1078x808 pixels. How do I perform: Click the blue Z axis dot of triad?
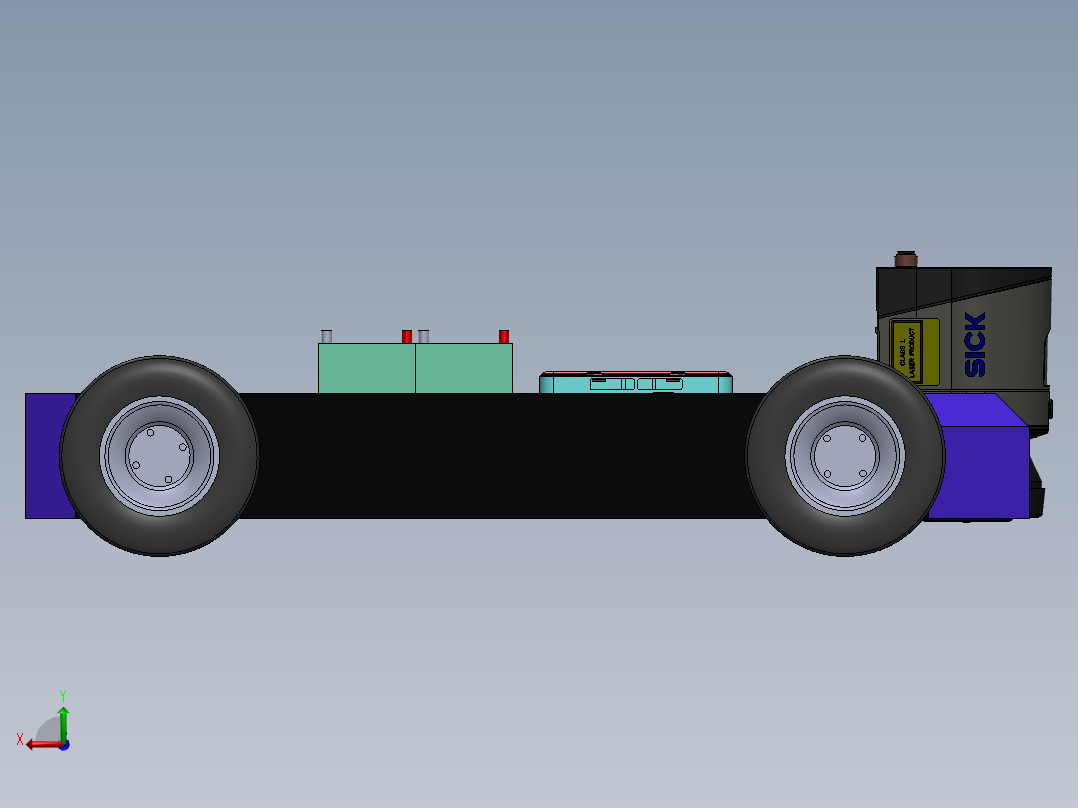pos(64,745)
